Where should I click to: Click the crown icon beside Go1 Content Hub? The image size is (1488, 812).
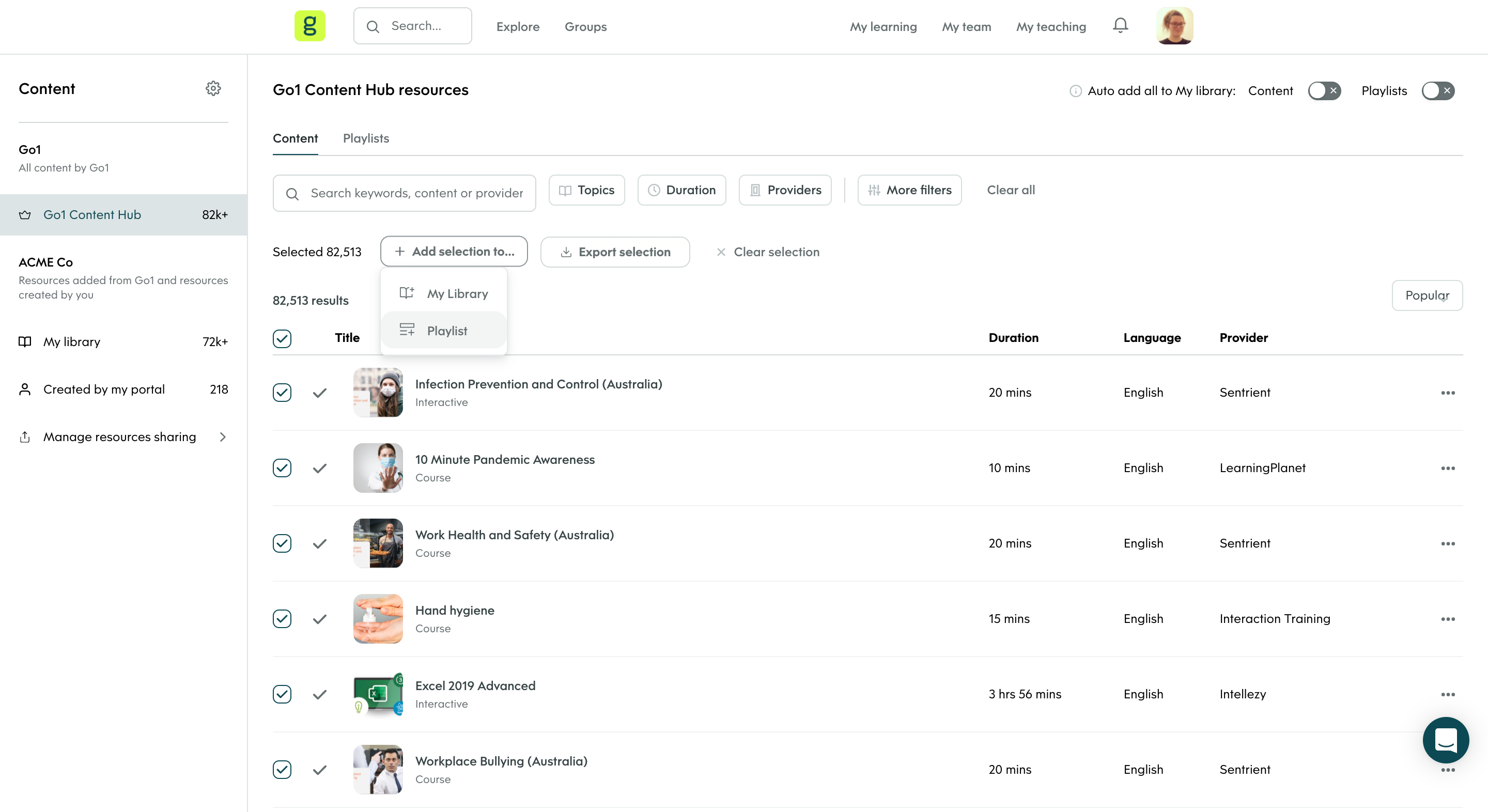point(25,215)
